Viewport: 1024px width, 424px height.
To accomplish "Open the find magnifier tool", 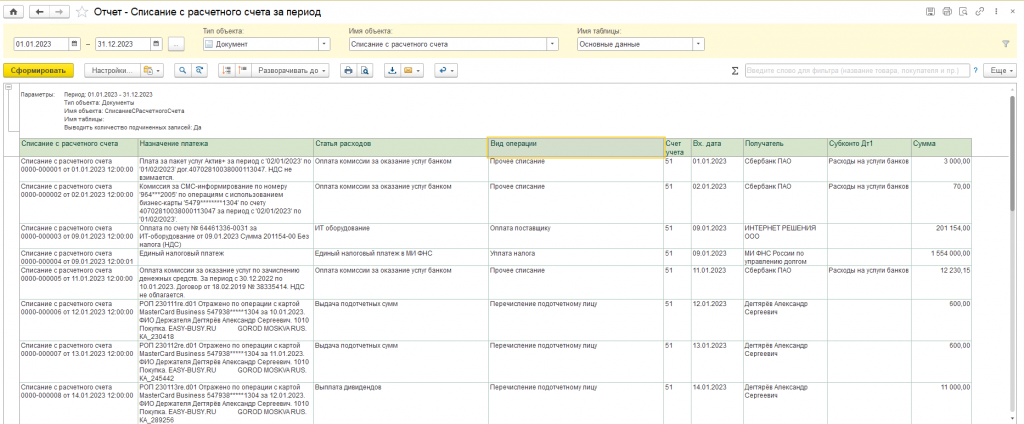I will click(x=182, y=71).
